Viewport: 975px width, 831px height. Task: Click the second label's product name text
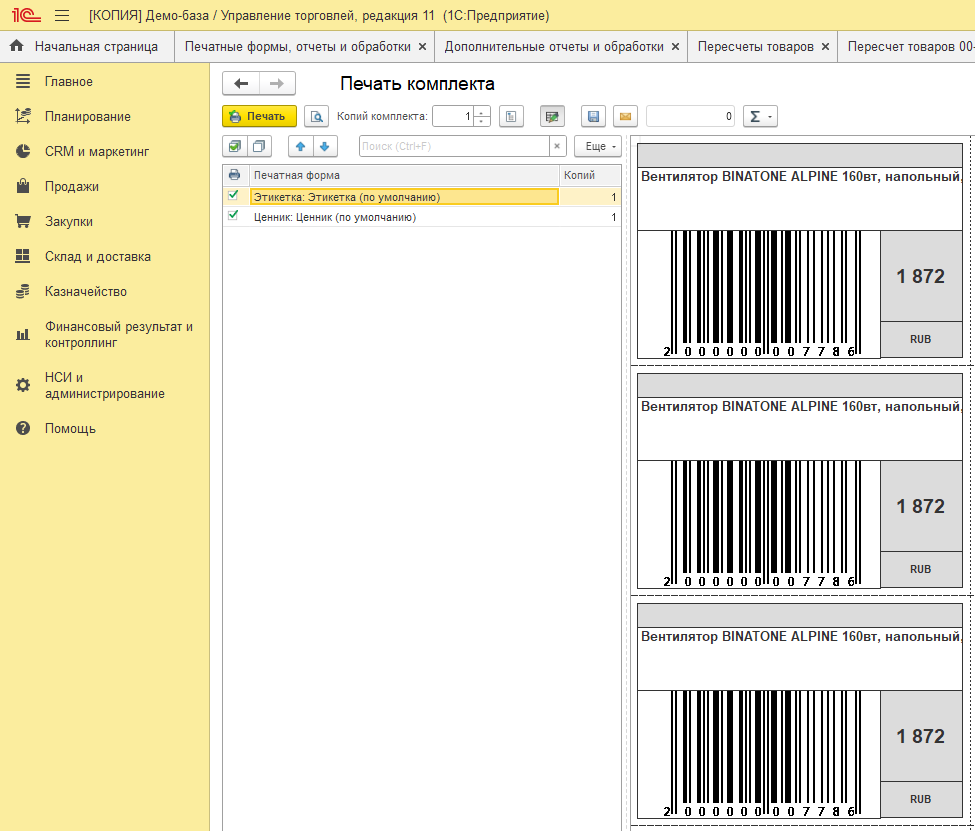click(801, 407)
